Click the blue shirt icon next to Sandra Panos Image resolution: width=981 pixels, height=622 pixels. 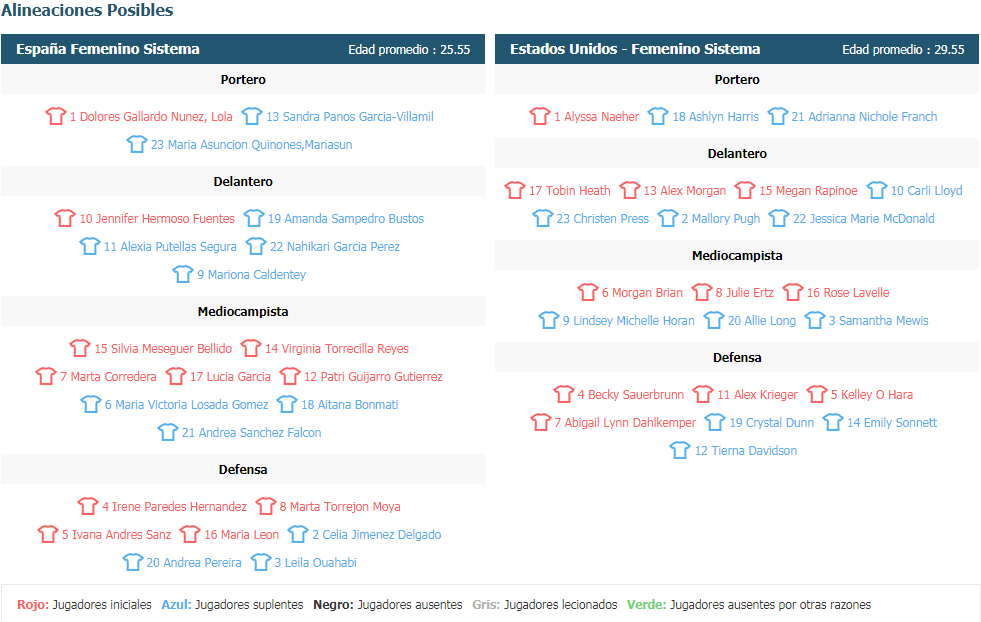coord(252,116)
